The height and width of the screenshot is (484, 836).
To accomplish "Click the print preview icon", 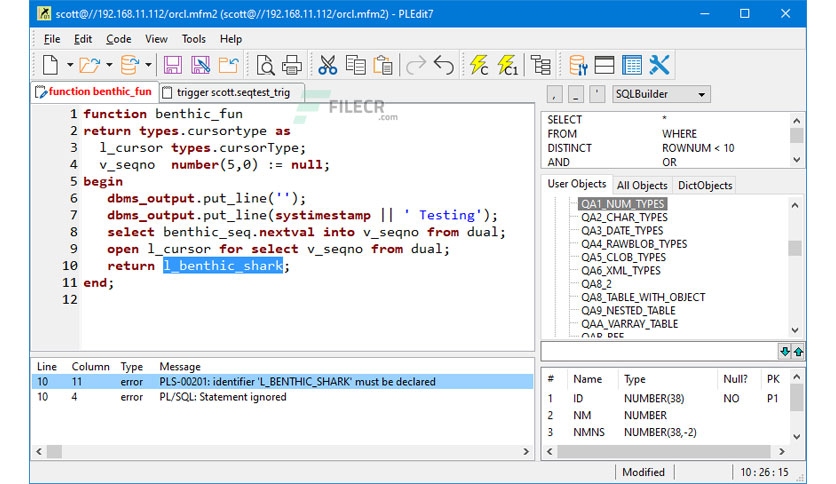I will [x=265, y=65].
